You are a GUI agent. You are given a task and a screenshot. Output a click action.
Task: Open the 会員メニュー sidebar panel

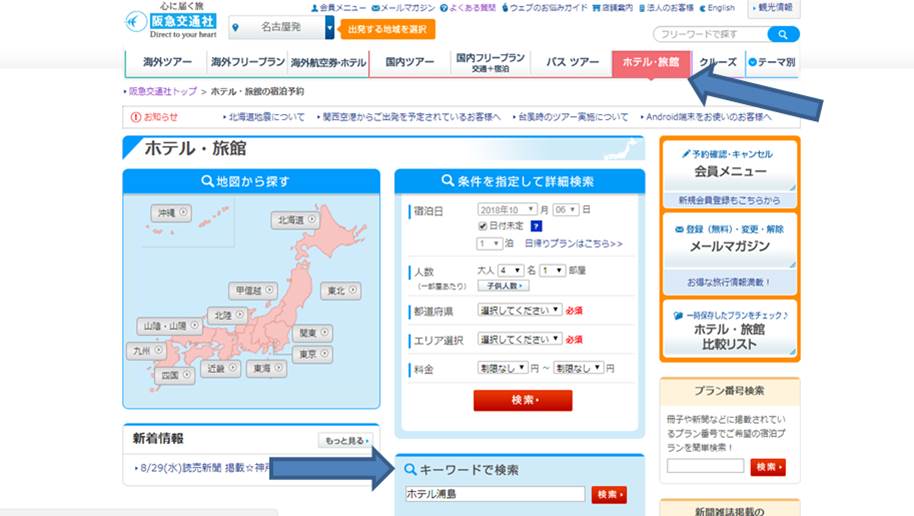click(x=730, y=166)
